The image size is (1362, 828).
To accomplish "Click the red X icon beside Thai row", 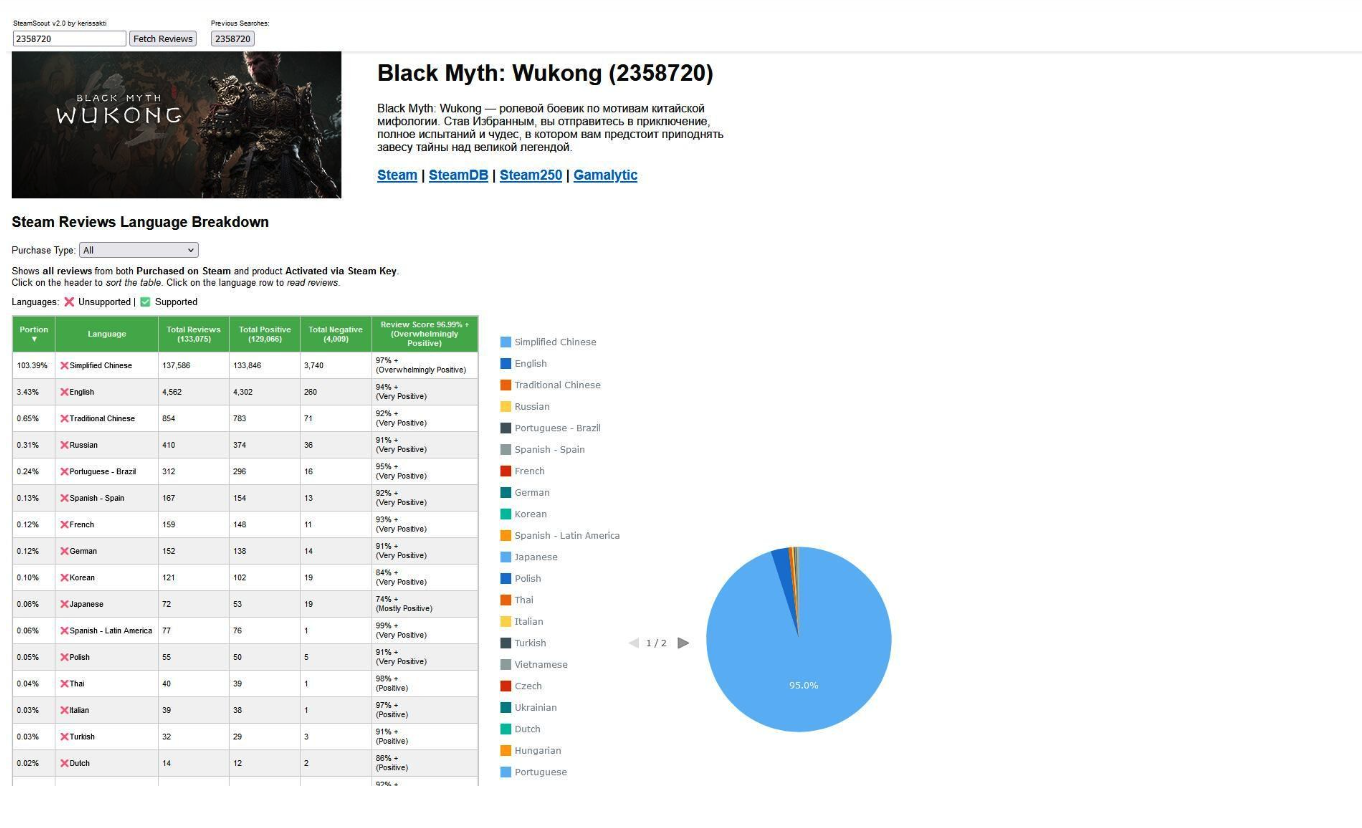I will tap(64, 684).
